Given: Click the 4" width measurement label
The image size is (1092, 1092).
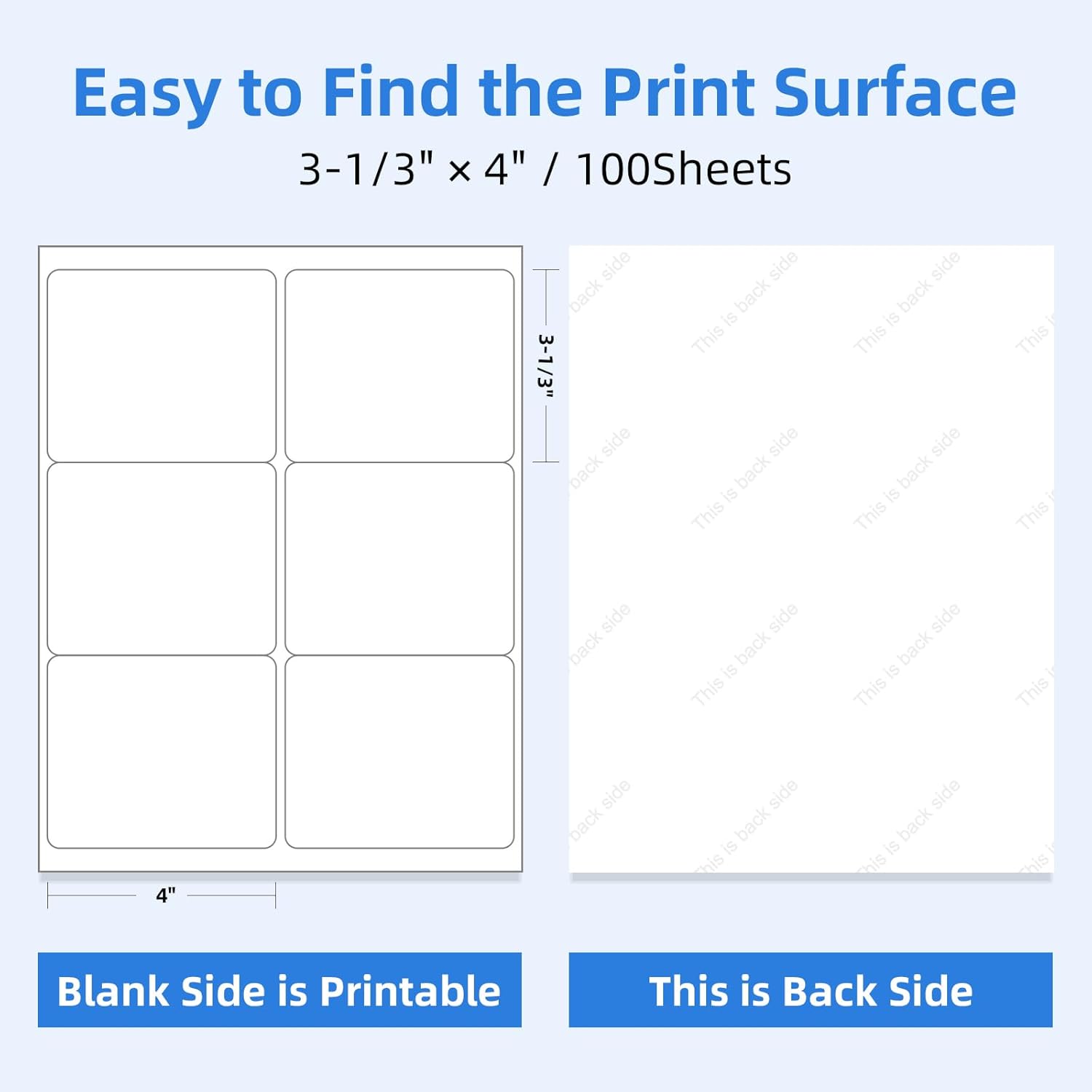Looking at the screenshot, I should coord(165,895).
